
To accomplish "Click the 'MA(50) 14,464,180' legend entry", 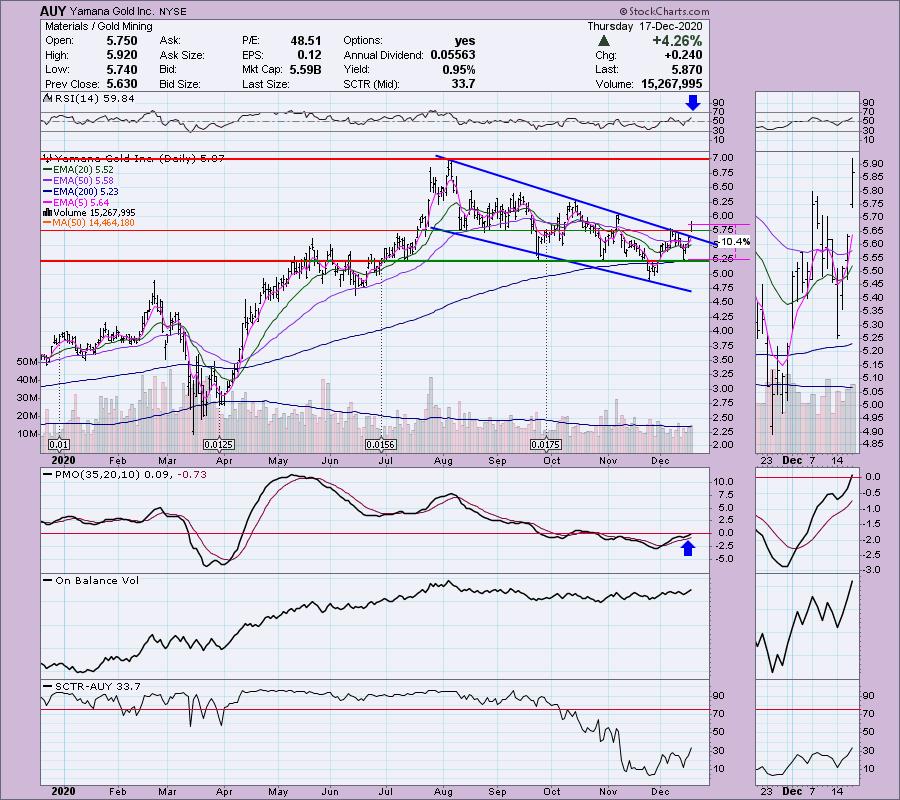I will pyautogui.click(x=94, y=223).
